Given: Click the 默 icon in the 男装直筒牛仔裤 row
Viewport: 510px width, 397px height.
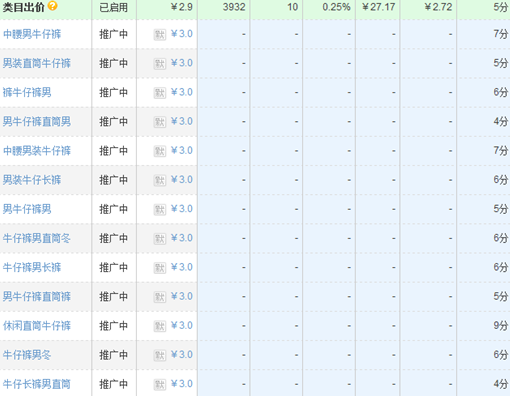Looking at the screenshot, I should click(160, 64).
